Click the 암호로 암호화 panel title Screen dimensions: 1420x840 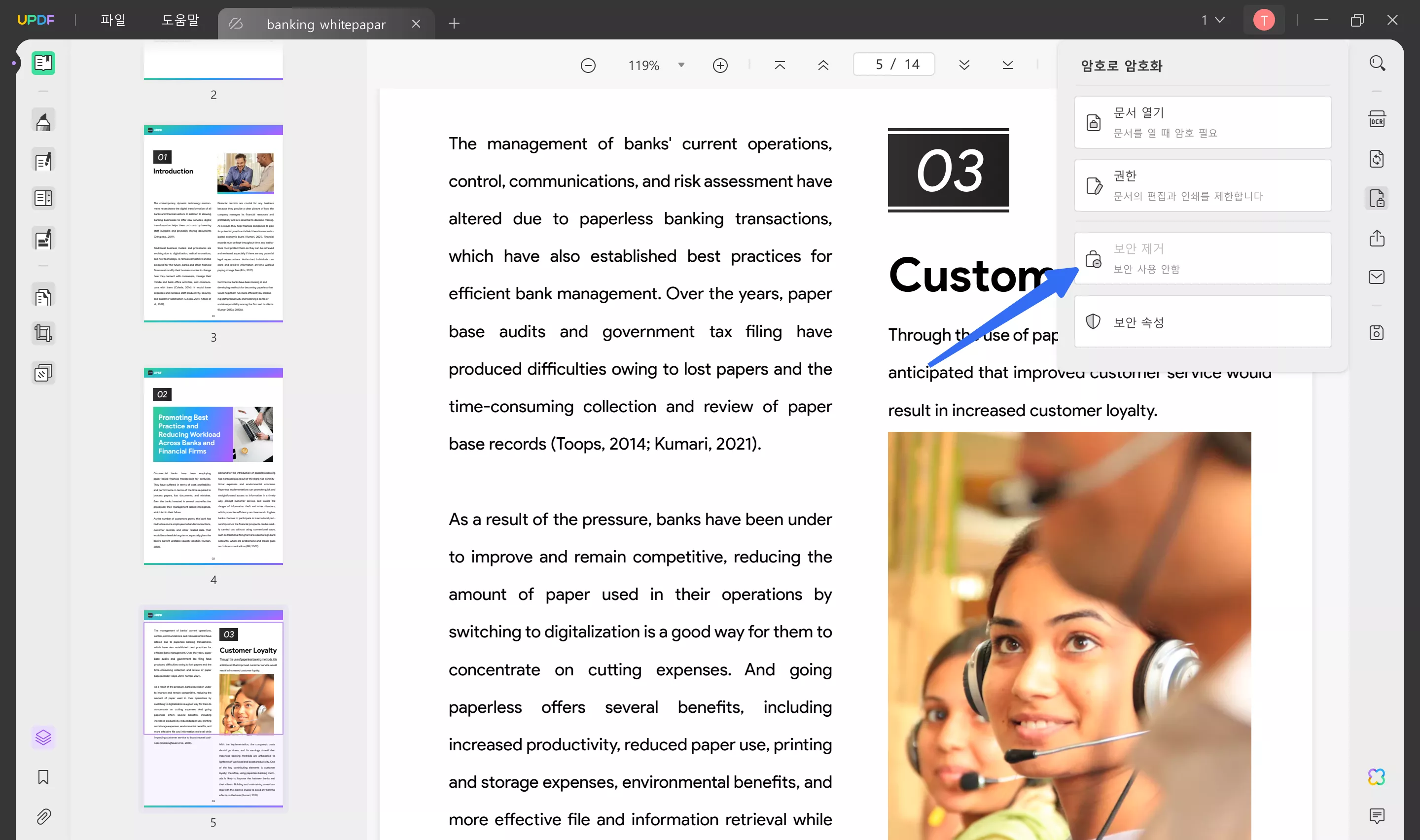[x=1121, y=66]
